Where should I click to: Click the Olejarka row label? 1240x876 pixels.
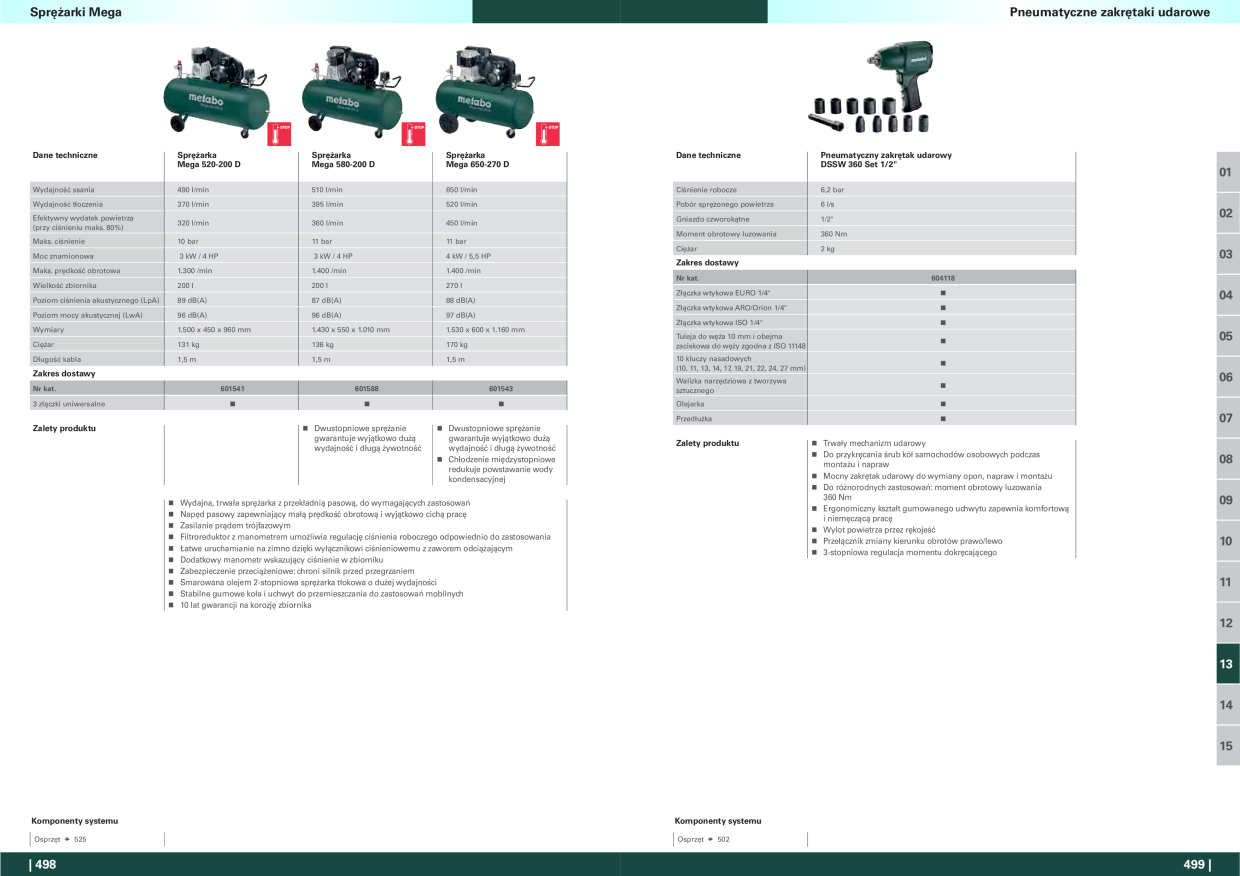(690, 404)
